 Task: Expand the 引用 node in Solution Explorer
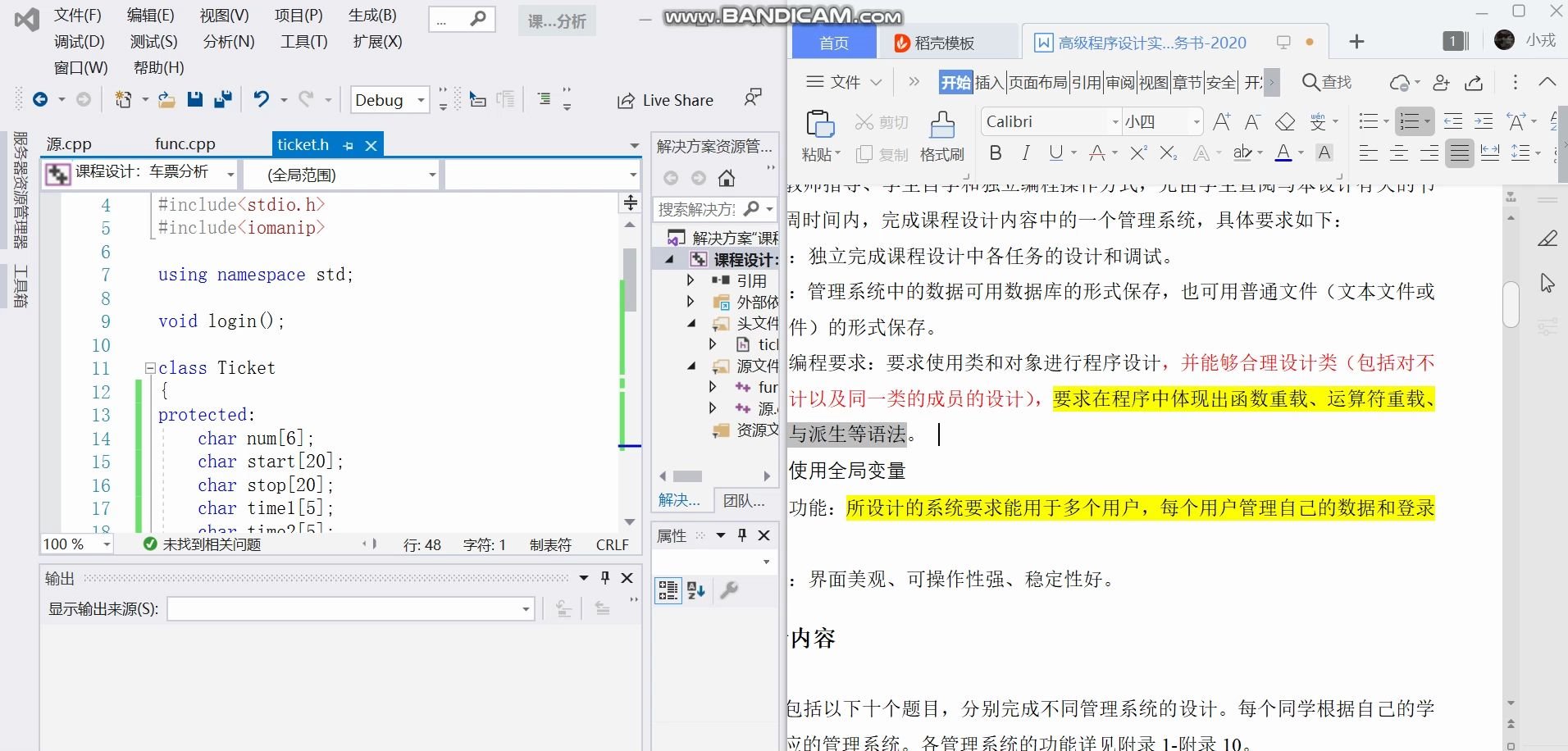(691, 280)
